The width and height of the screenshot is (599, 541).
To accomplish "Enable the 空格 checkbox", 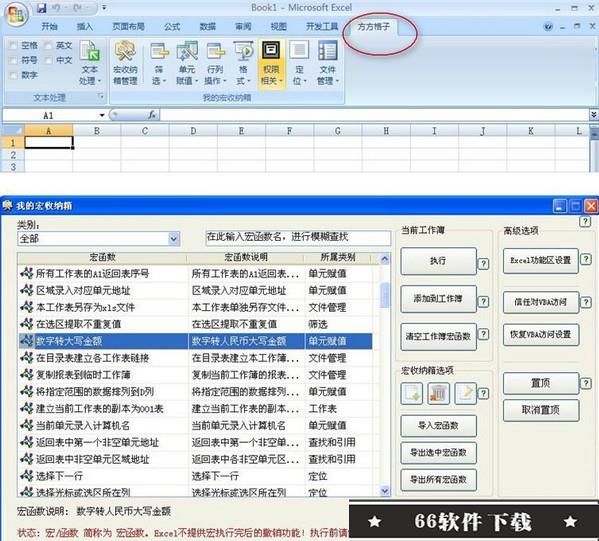I will pos(13,46).
